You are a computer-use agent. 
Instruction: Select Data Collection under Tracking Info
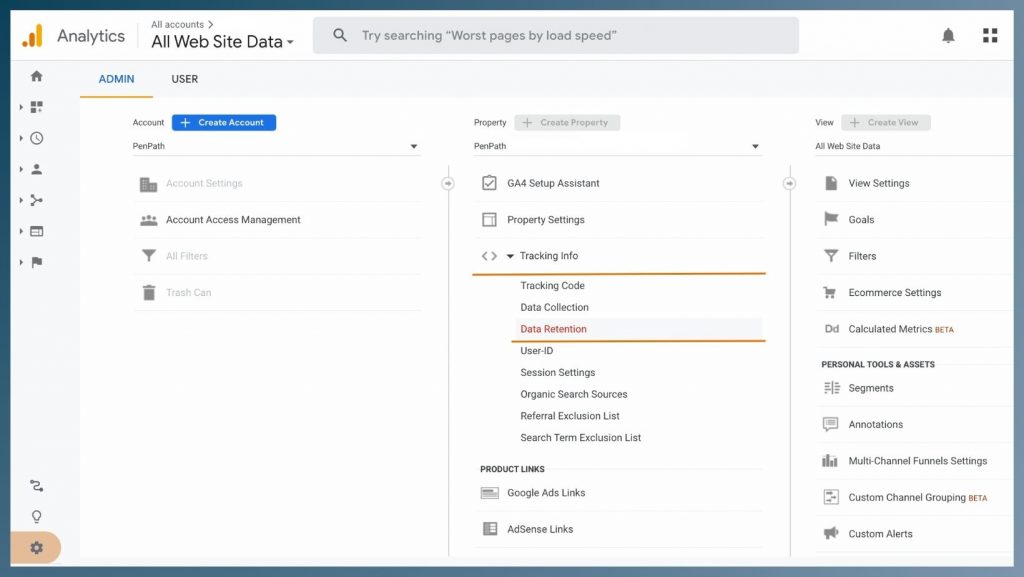[554, 307]
